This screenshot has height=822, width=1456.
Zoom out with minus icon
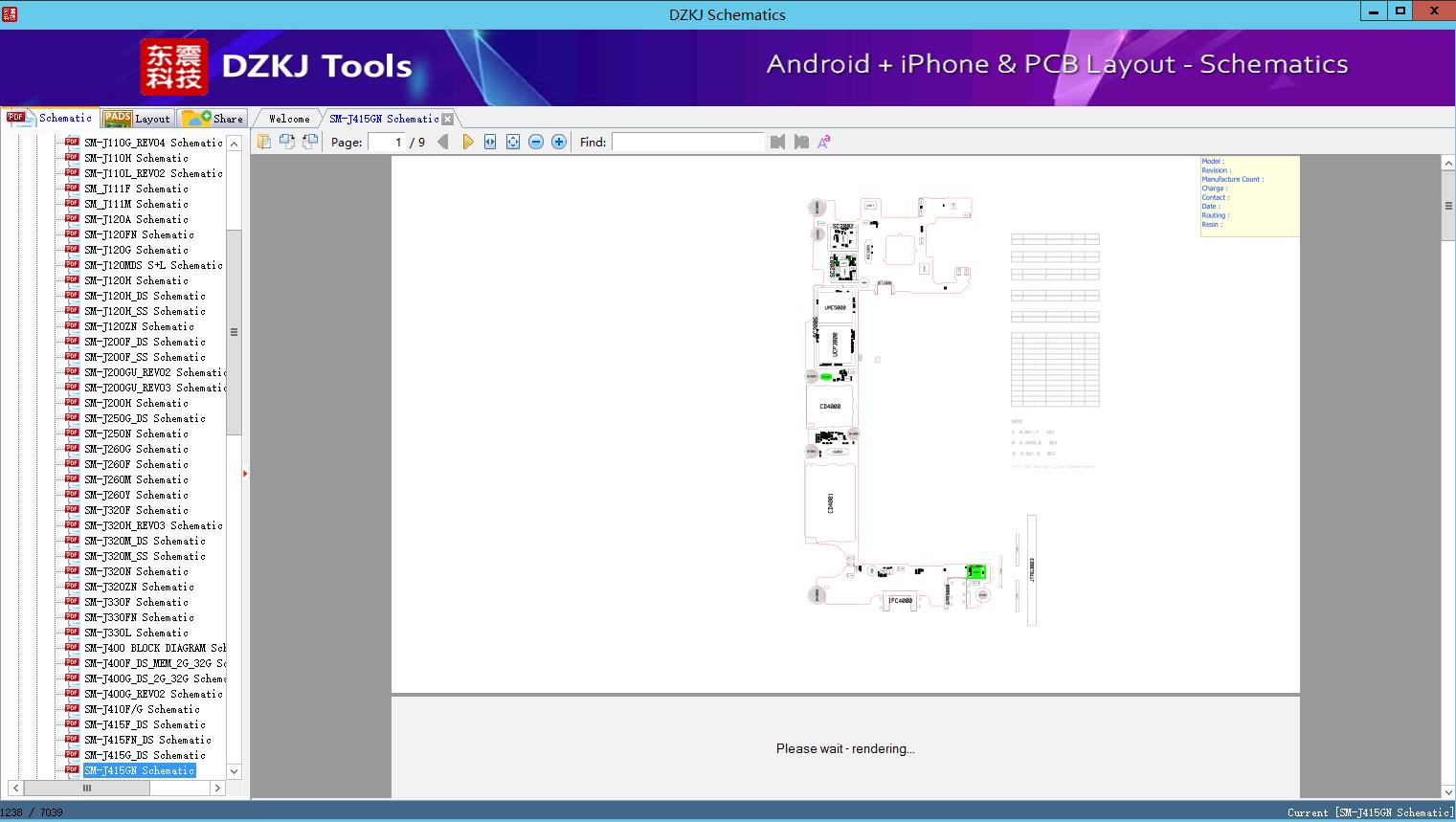coord(536,142)
